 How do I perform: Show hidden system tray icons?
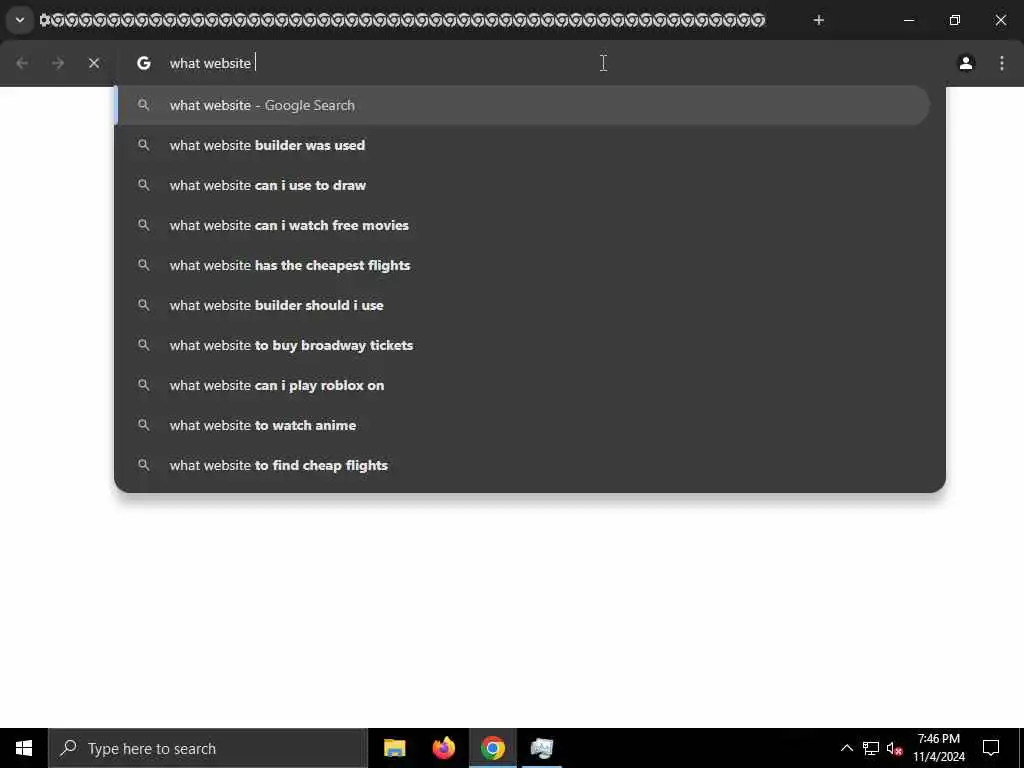846,748
